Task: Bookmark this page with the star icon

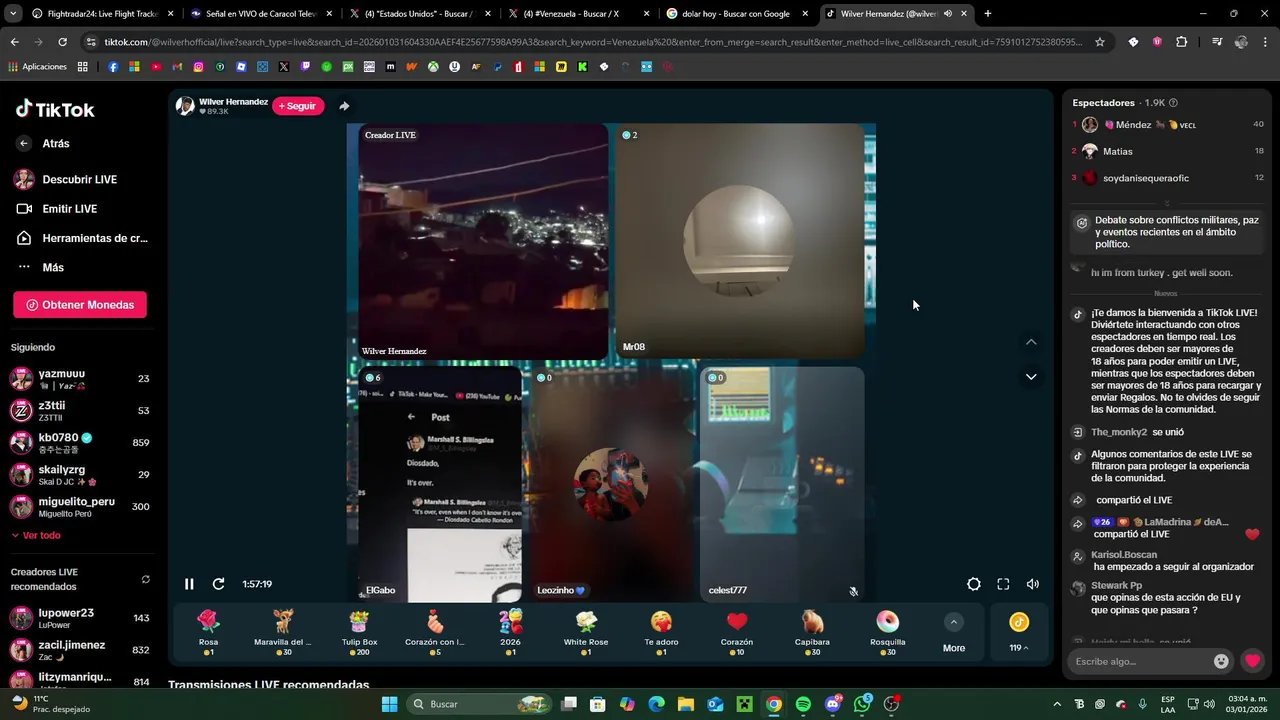Action: pyautogui.click(x=1100, y=42)
